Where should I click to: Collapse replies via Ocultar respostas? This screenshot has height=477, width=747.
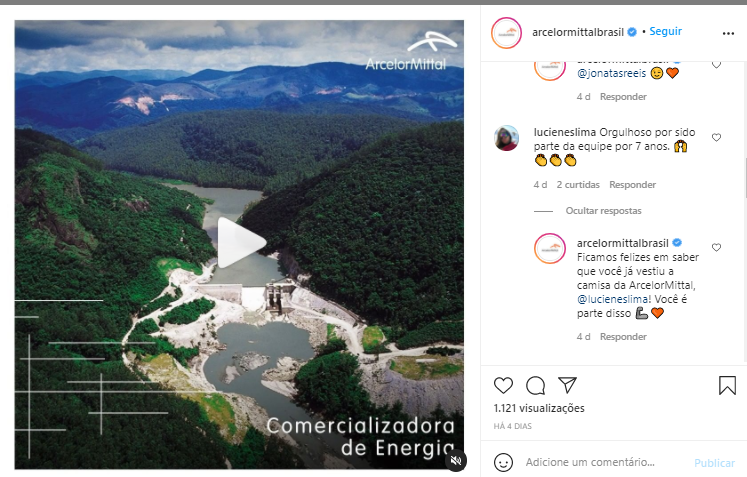pyautogui.click(x=603, y=211)
